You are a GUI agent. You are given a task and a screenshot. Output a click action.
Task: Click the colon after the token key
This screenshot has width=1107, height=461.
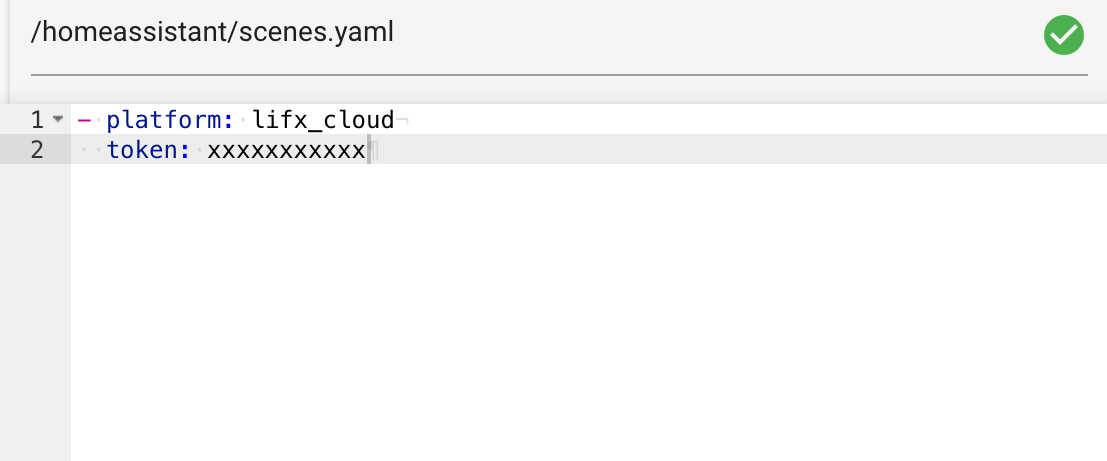click(185, 150)
